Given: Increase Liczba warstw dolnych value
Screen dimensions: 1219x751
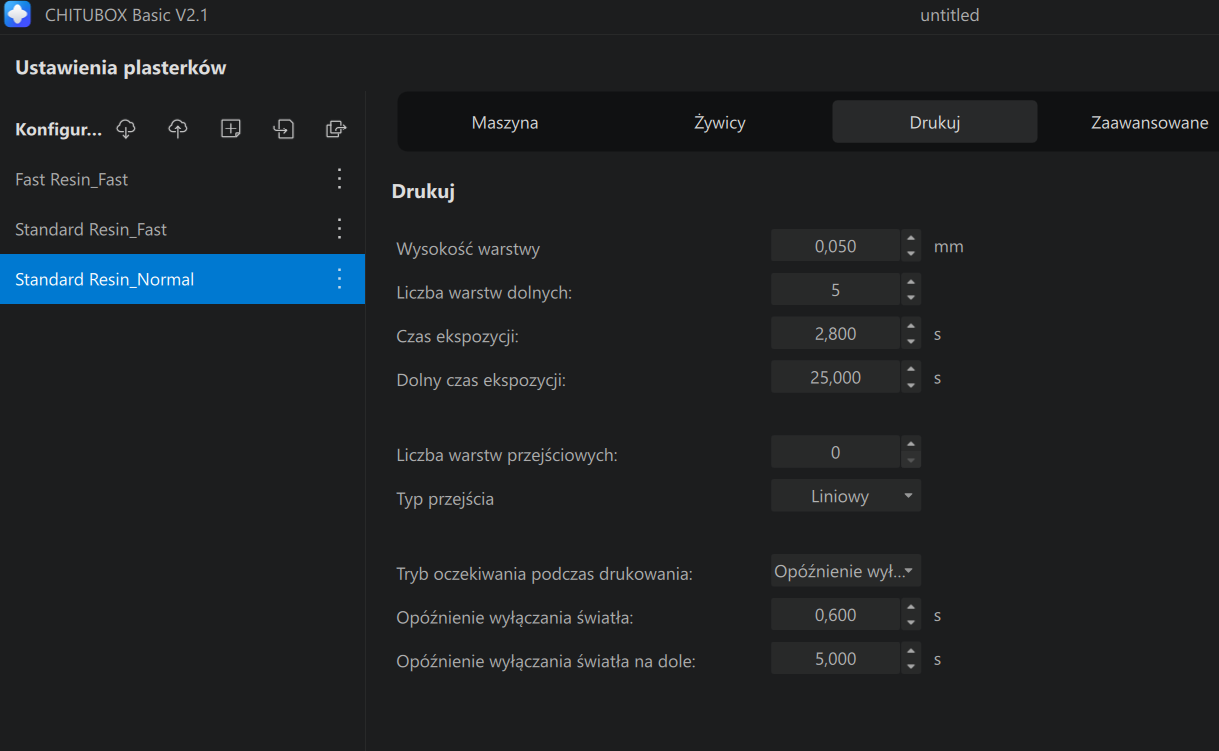Looking at the screenshot, I should click(910, 282).
